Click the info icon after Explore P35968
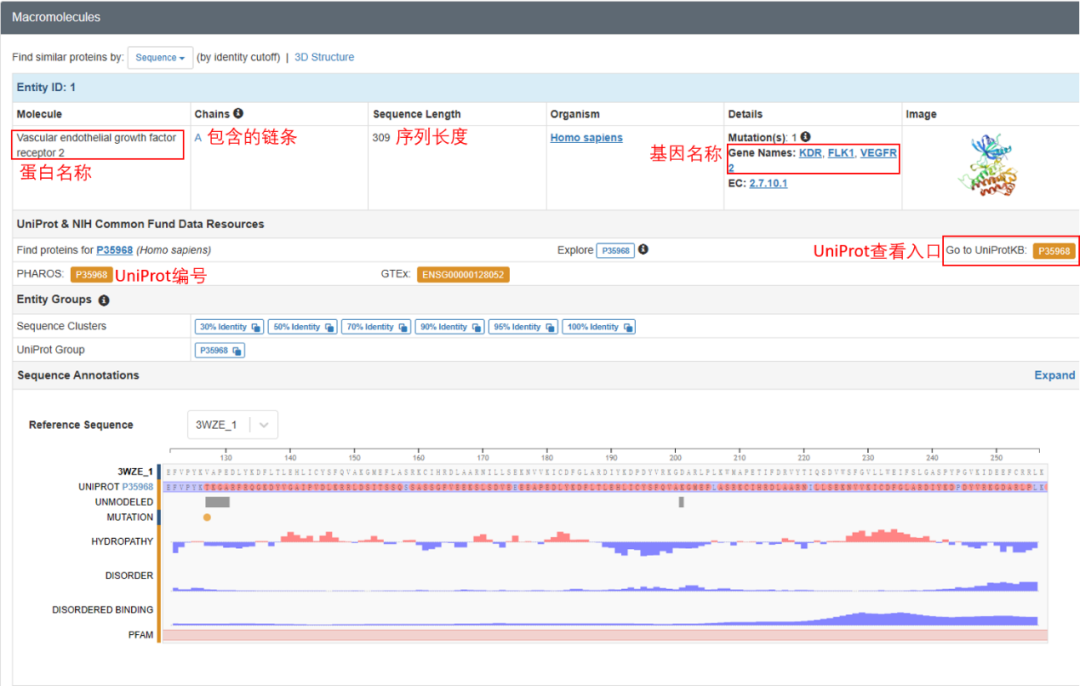This screenshot has height=686, width=1080. point(643,249)
